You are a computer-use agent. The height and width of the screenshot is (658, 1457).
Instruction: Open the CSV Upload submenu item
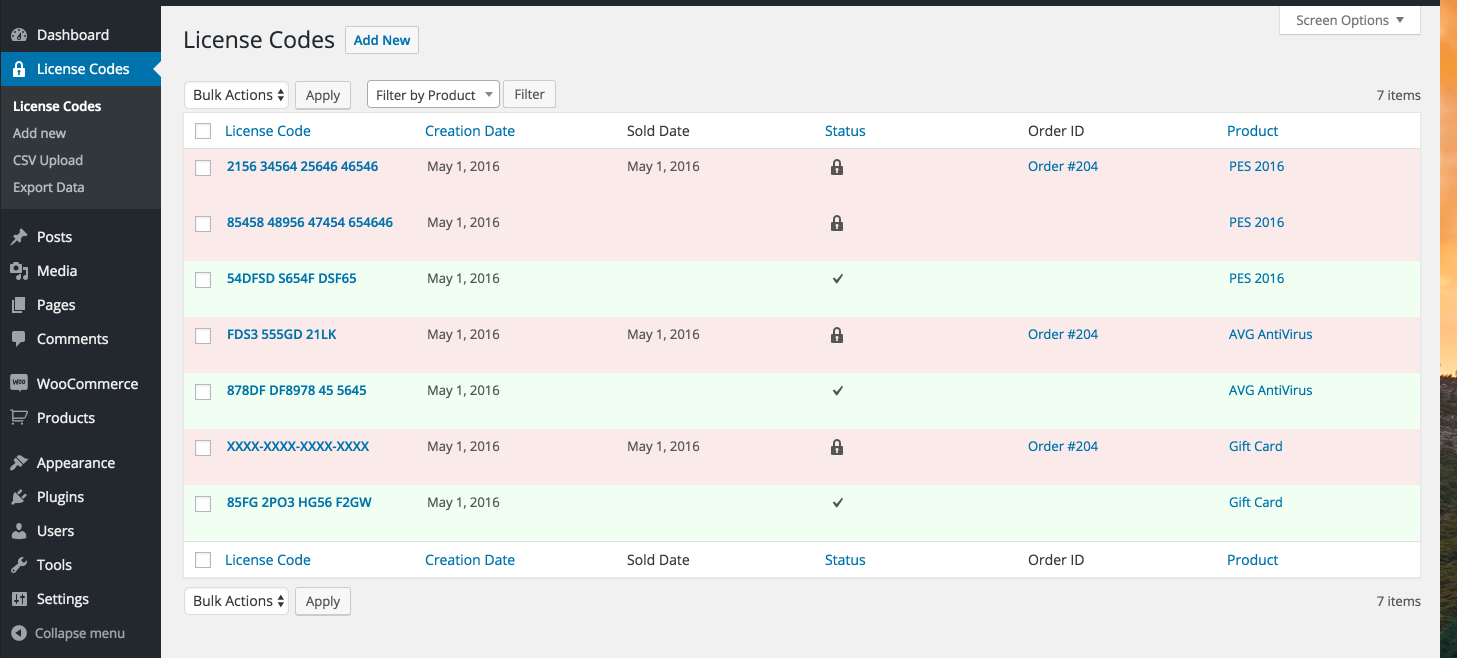point(48,160)
